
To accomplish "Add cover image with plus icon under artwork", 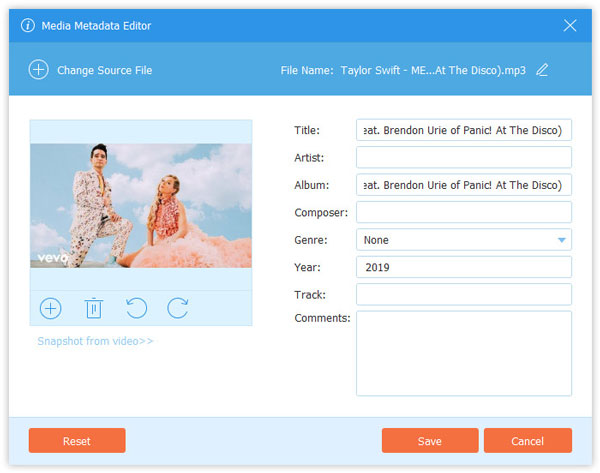I will (x=51, y=308).
